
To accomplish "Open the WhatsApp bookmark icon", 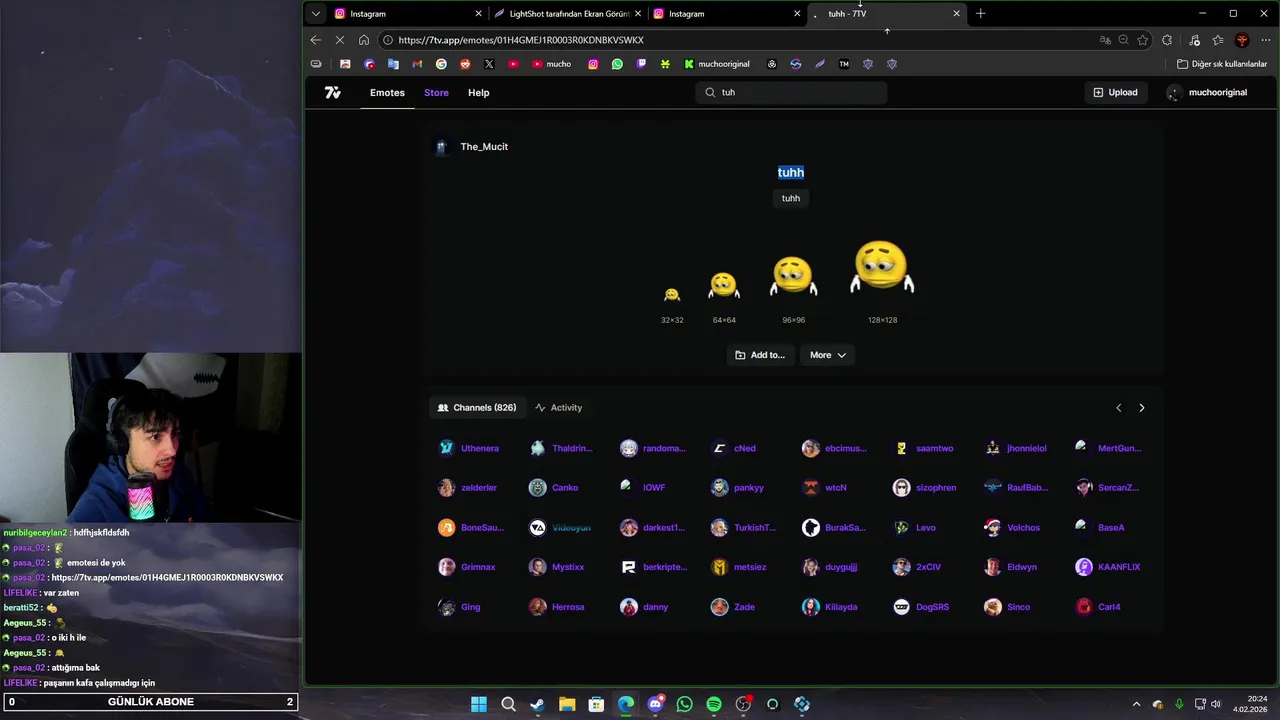I will coord(617,64).
